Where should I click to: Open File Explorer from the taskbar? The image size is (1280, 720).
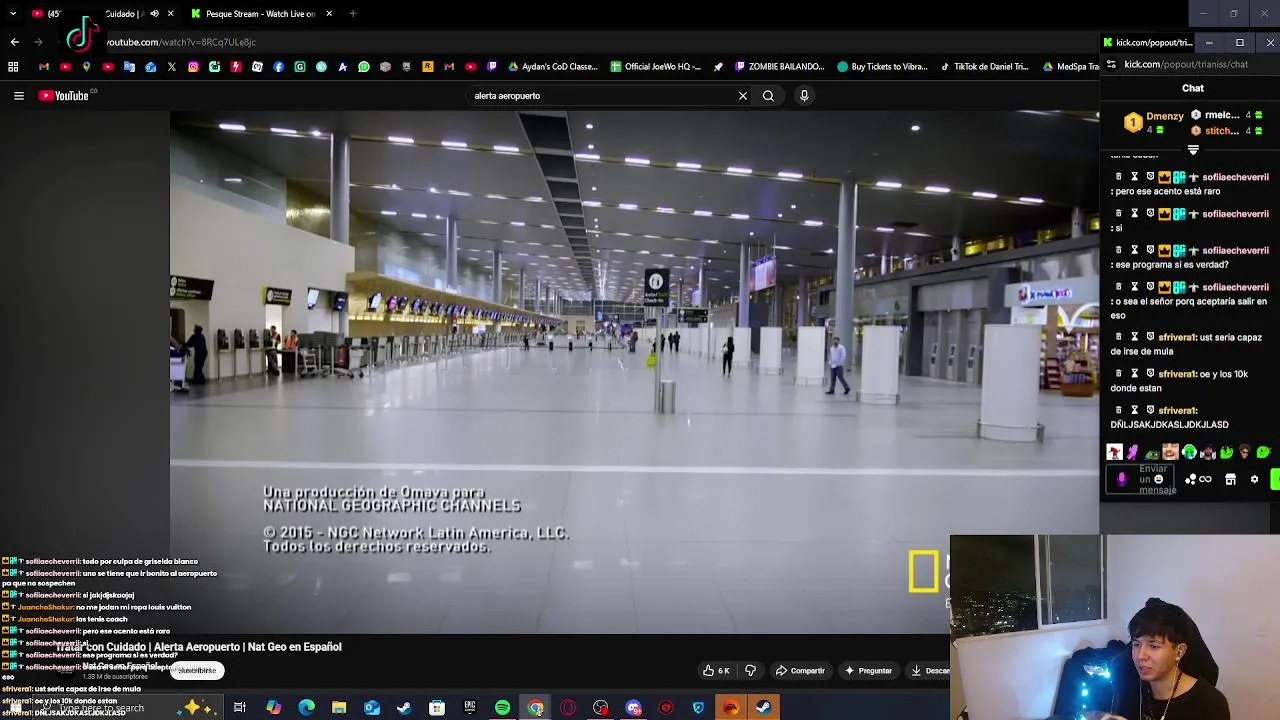[x=339, y=708]
